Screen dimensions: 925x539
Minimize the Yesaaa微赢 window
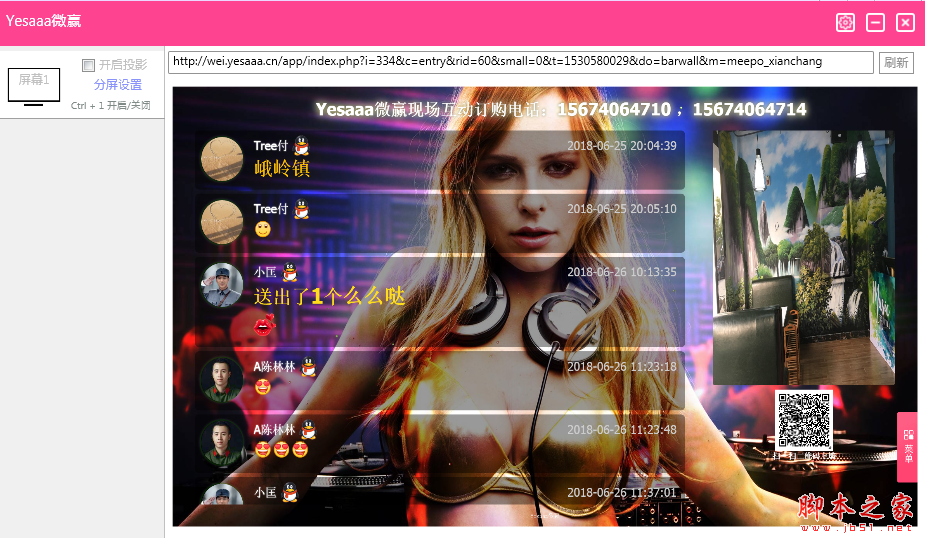875,23
